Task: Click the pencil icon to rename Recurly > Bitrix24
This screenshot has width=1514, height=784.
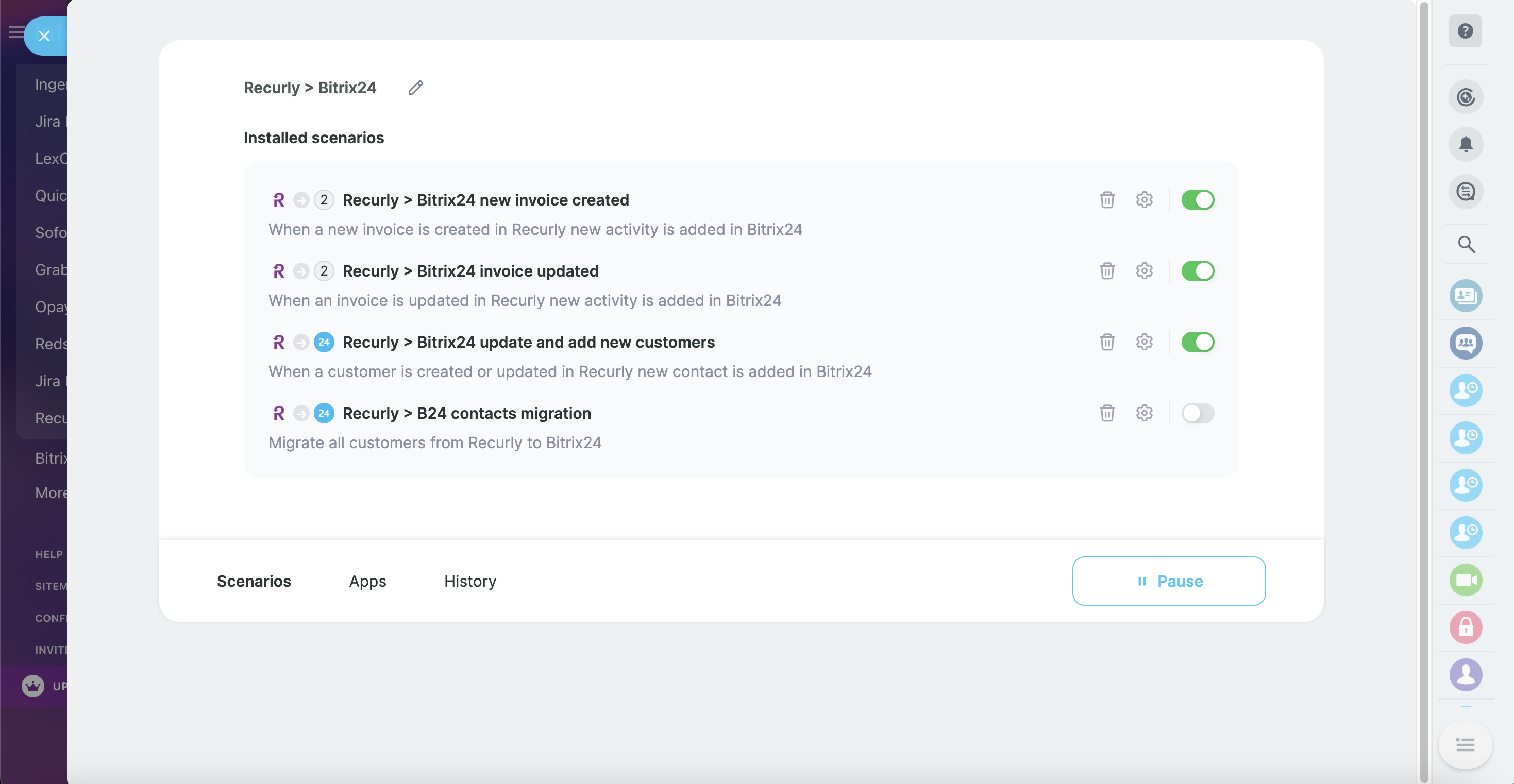Action: [x=415, y=88]
